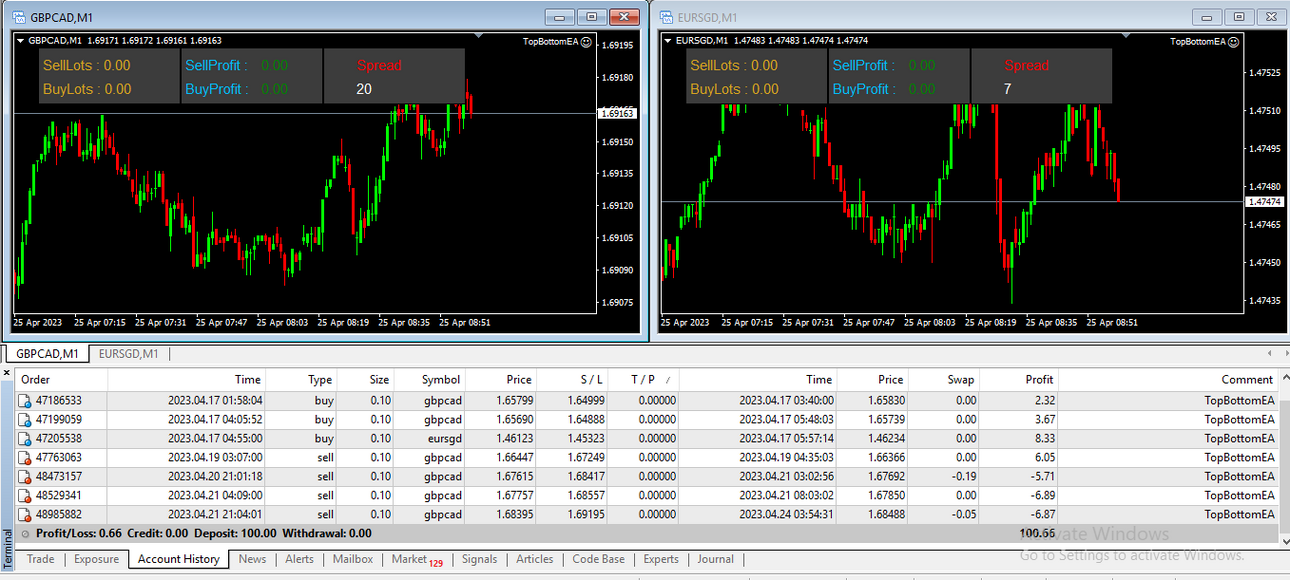Screen dimensions: 1290x580
Task: Click the Spread 7 panel on EURSGD chart
Action: point(1041,77)
